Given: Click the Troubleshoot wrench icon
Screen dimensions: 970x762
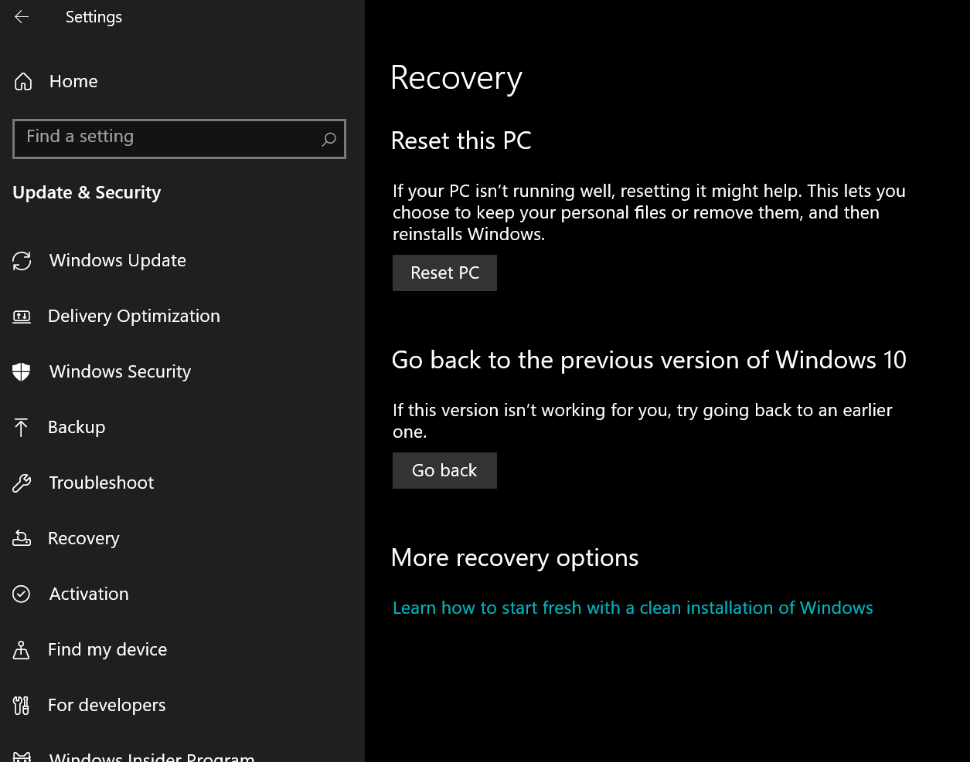Looking at the screenshot, I should coord(22,483).
